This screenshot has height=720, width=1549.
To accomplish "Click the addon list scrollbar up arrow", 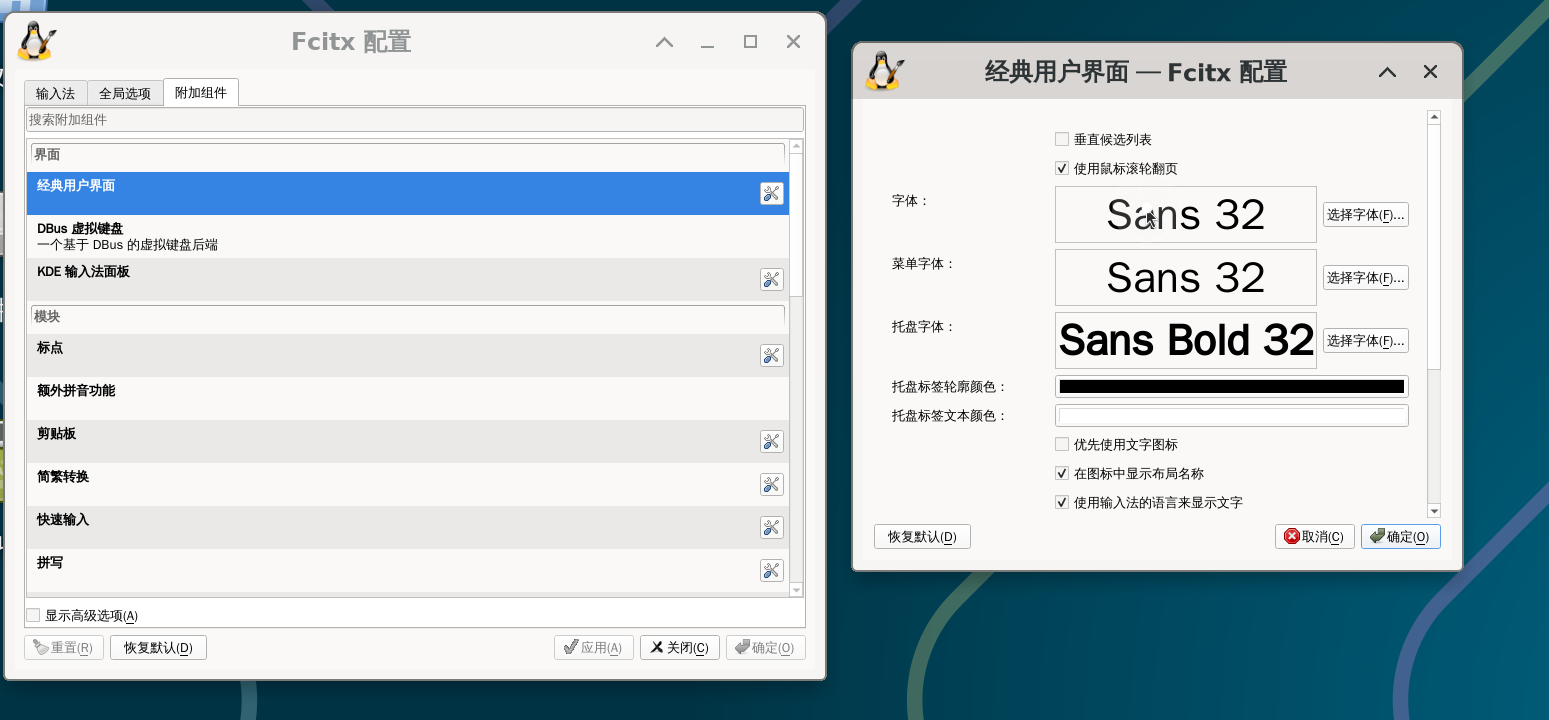I will pos(796,147).
